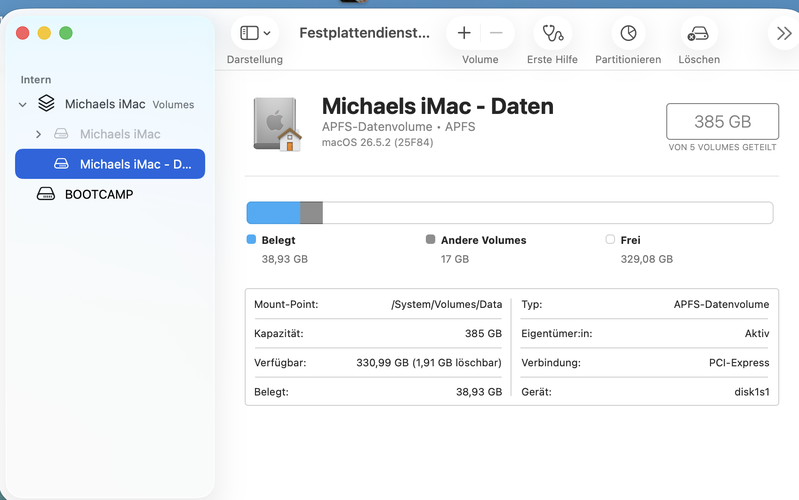Click the macOS 26.5.2 (25F84) version text
799x500 pixels.
click(x=378, y=142)
